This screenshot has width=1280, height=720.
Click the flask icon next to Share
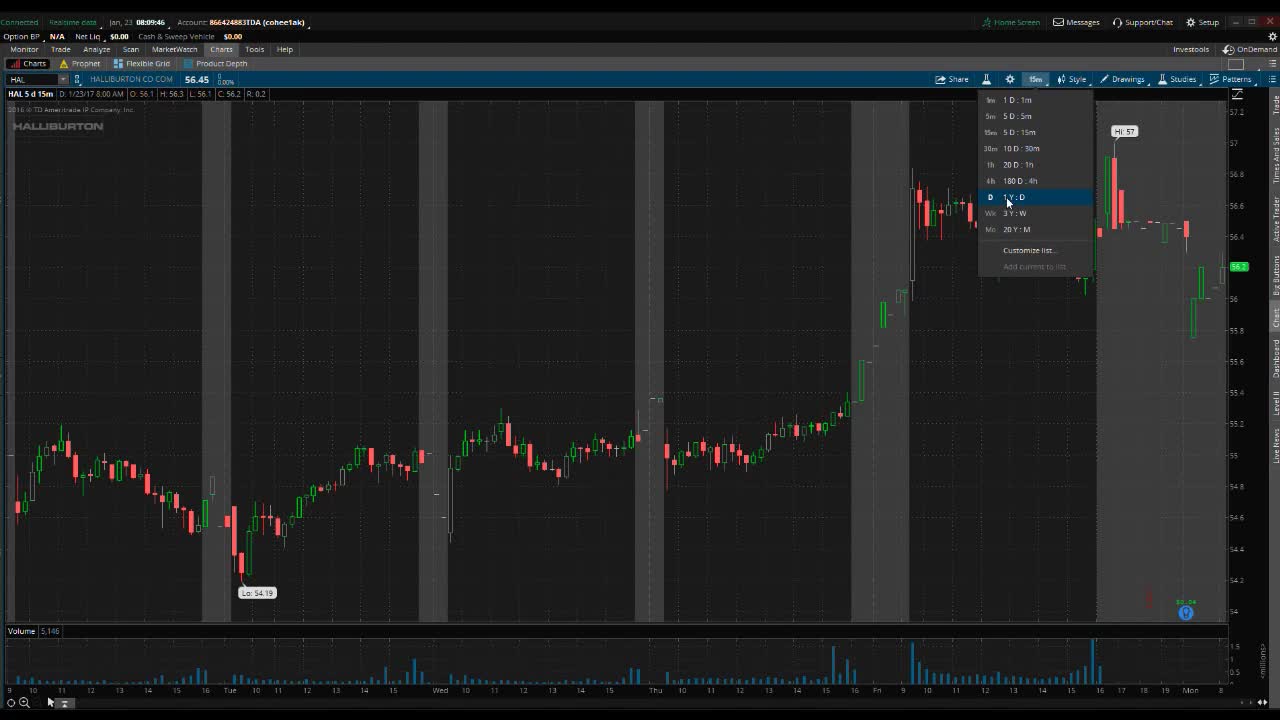[986, 79]
